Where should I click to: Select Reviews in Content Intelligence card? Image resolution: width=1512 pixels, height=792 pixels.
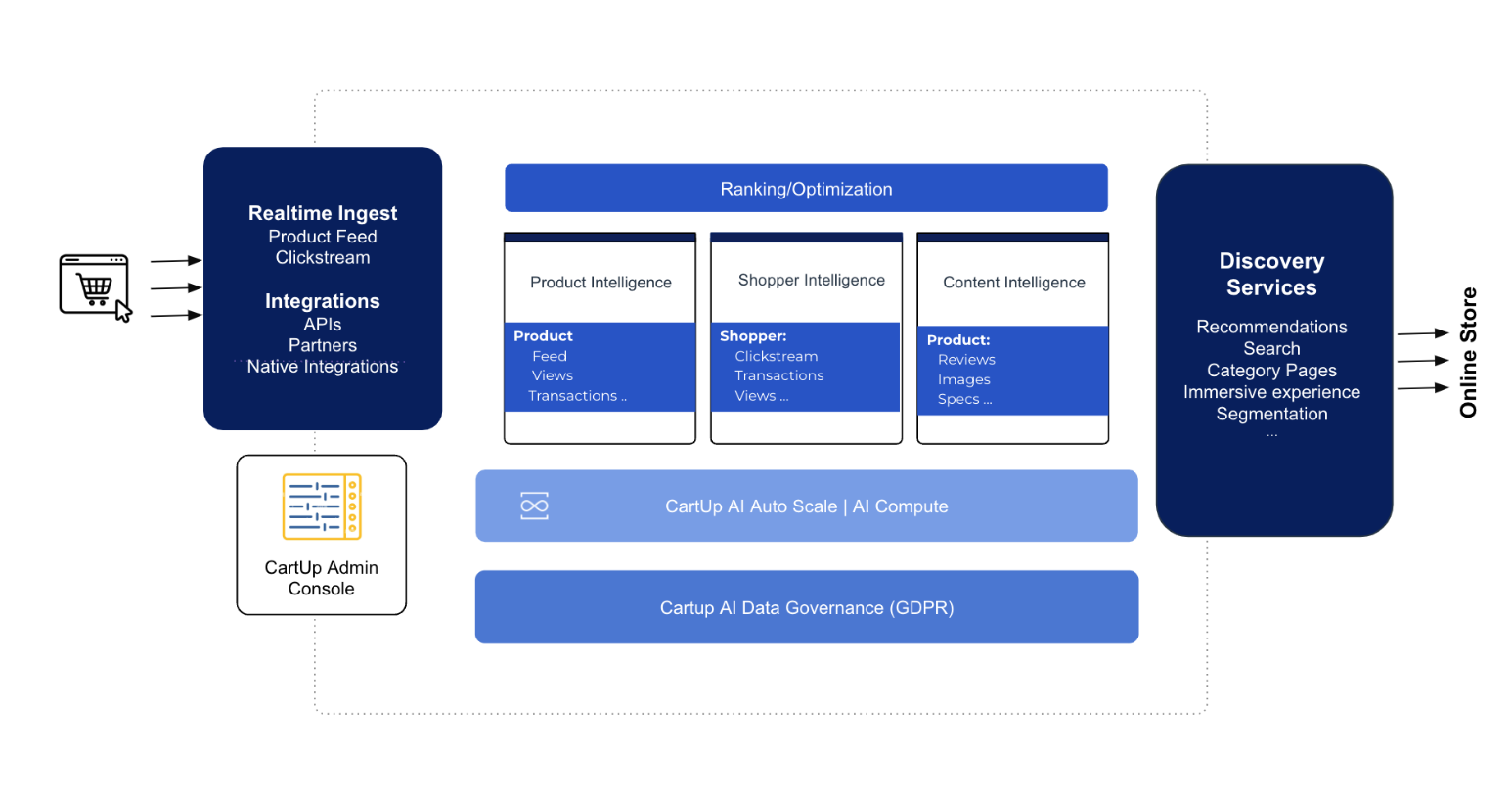pos(966,360)
